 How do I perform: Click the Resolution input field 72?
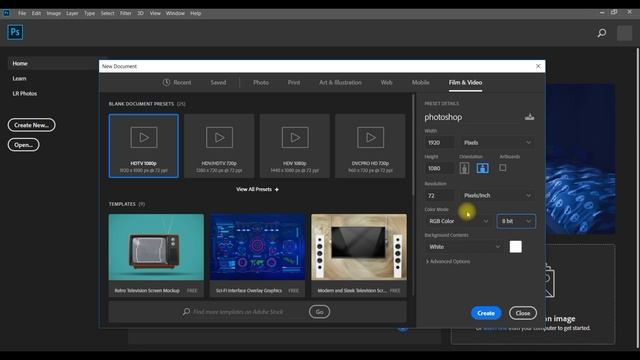pos(440,196)
